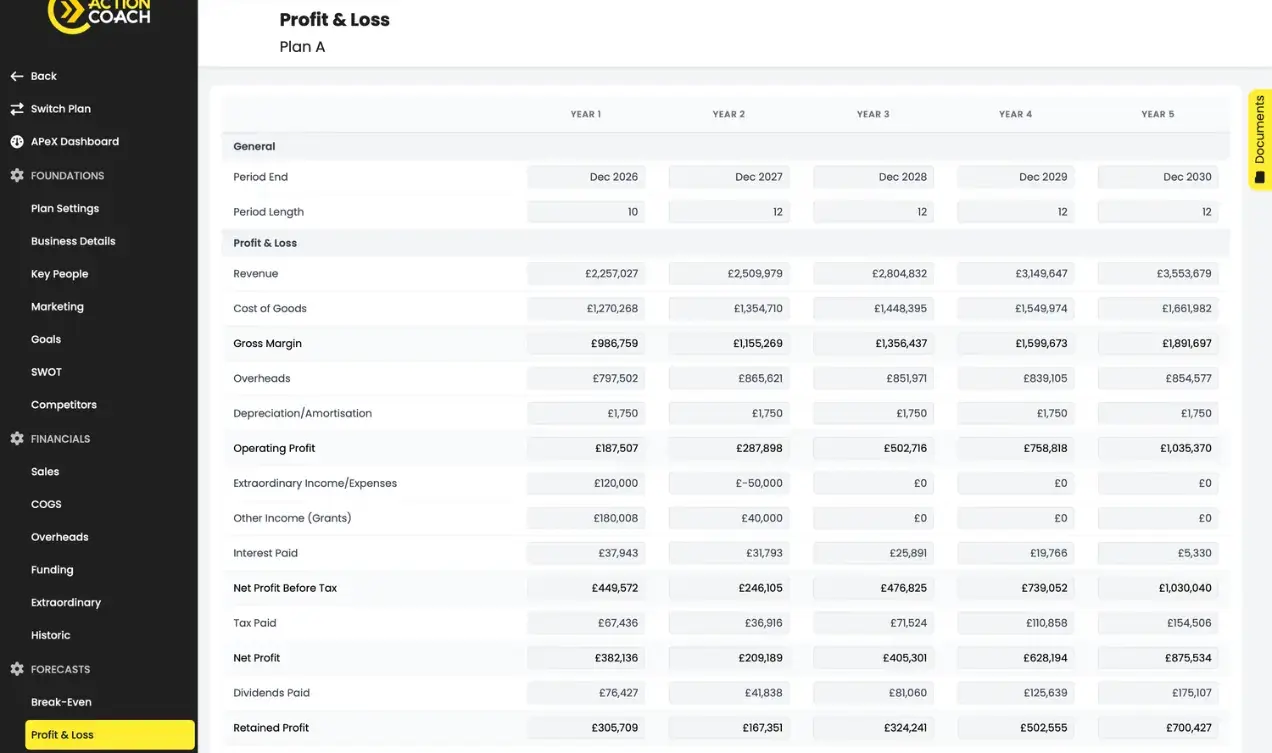Collapse the FORECASTS section header
Screen dimensions: 1272x753
(x=60, y=669)
